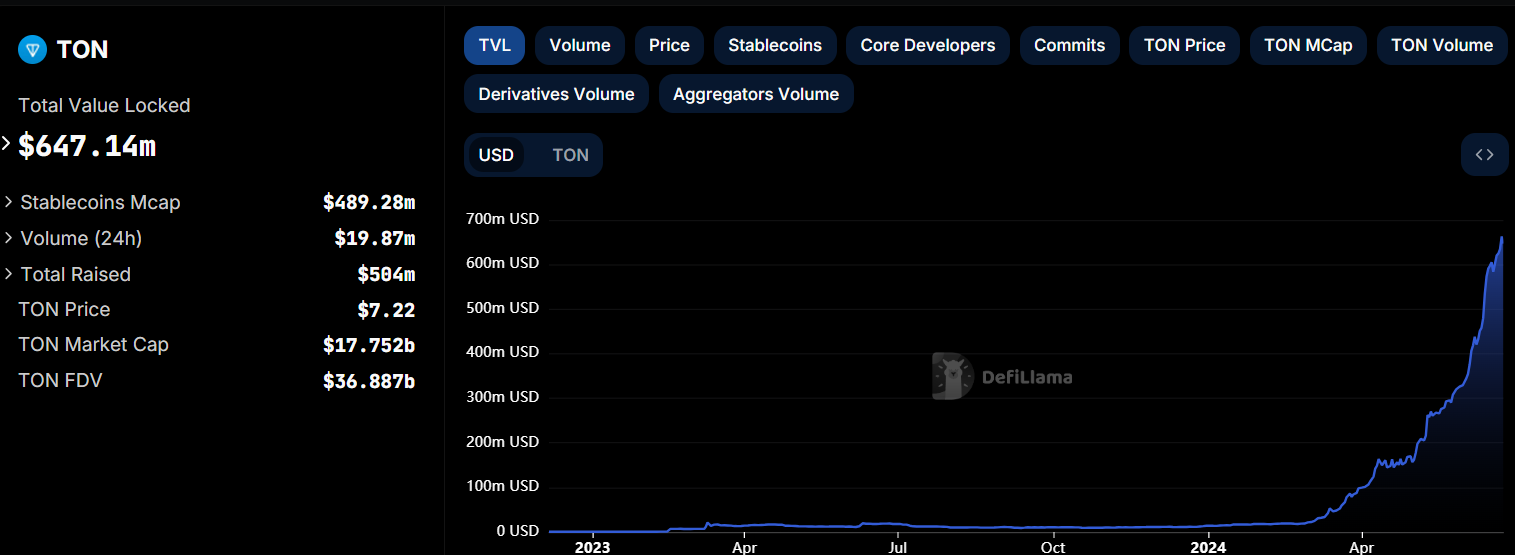
Task: Enable the TON Volume metric
Action: click(1441, 45)
